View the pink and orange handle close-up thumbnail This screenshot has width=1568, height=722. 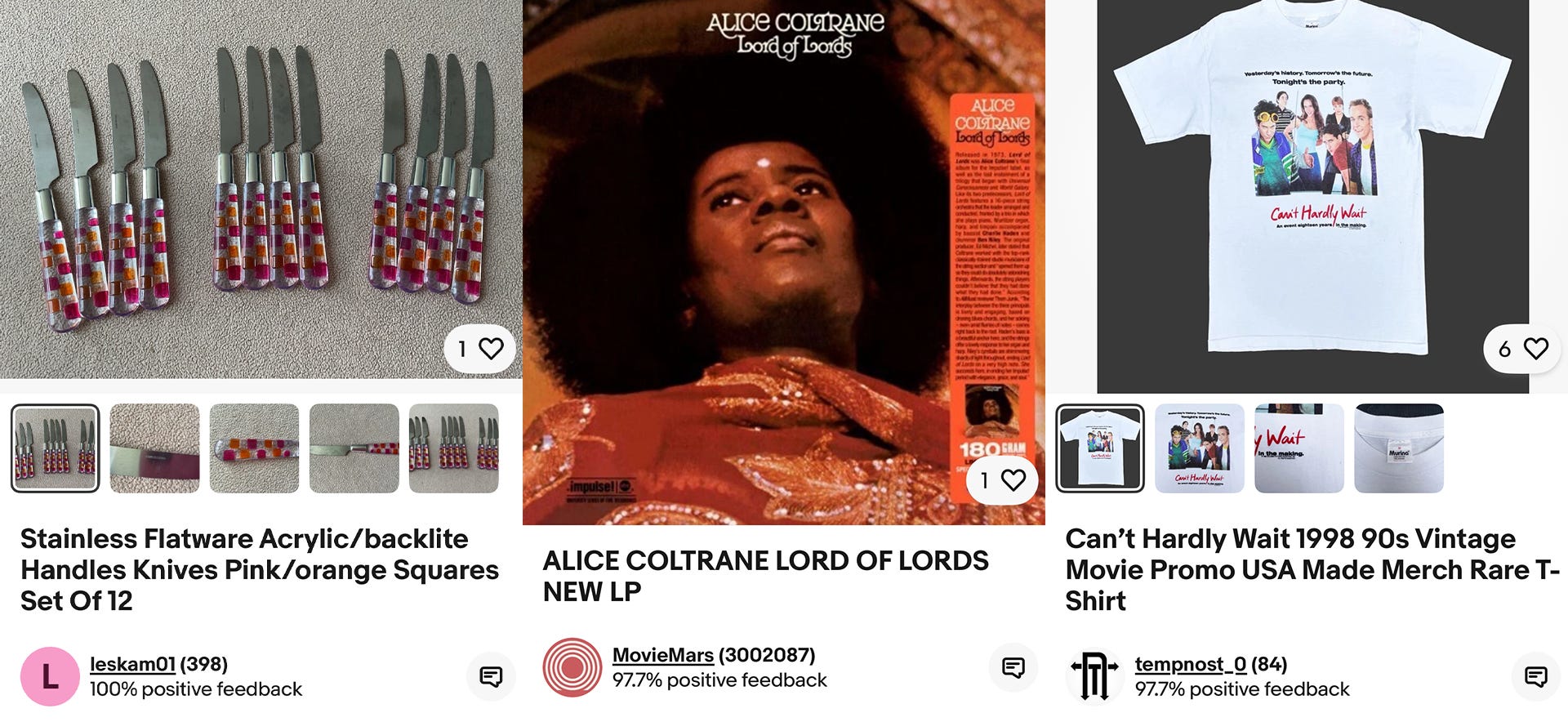tap(255, 448)
